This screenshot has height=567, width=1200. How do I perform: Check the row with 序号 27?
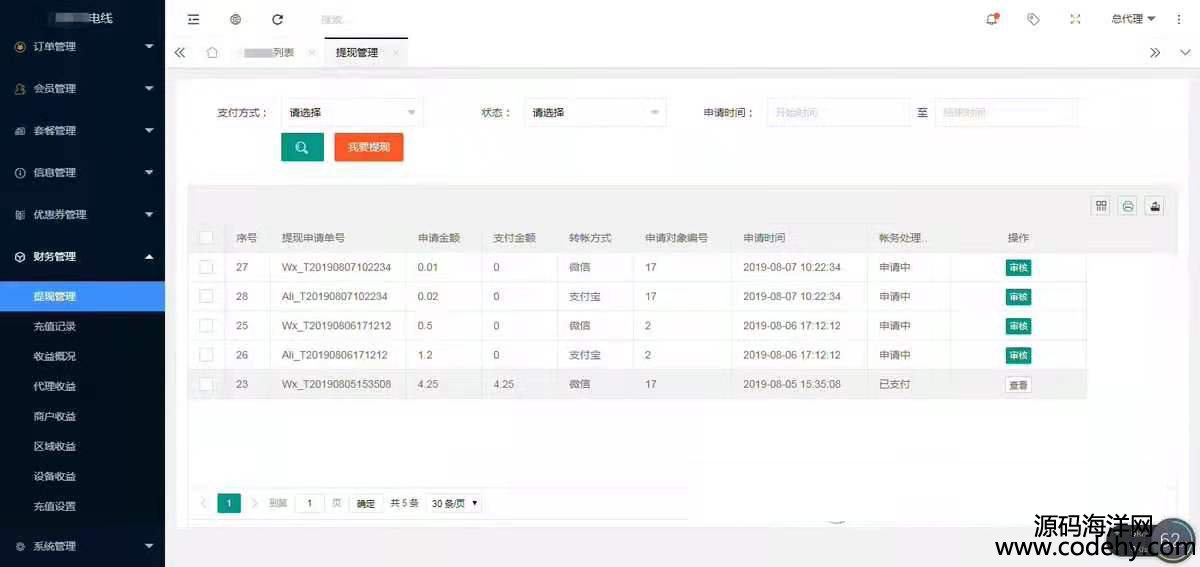(206, 267)
